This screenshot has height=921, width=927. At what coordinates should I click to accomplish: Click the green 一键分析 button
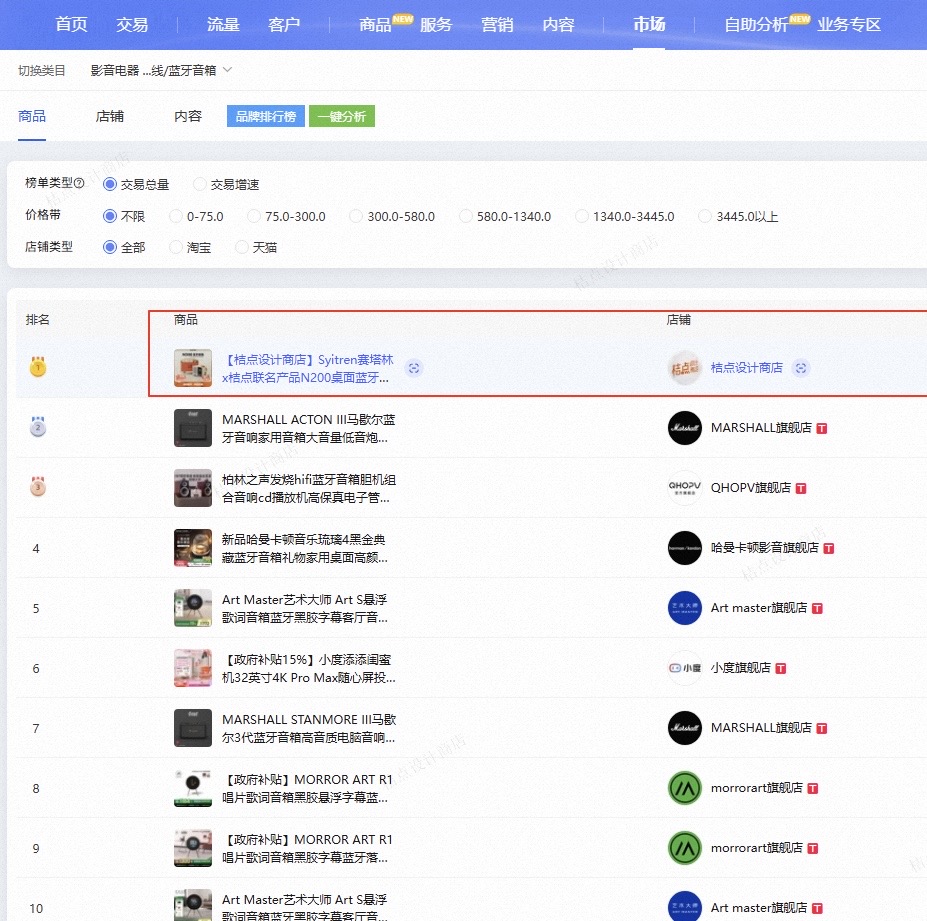[x=342, y=116]
